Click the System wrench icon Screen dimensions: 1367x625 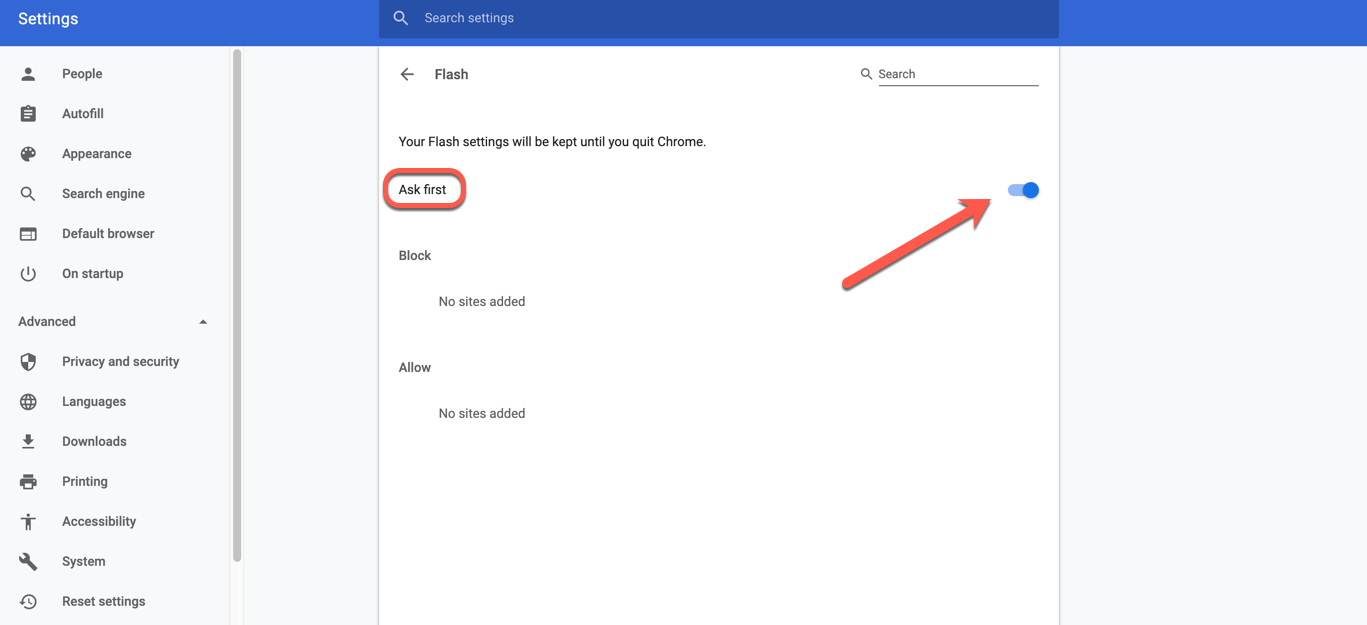click(x=28, y=562)
